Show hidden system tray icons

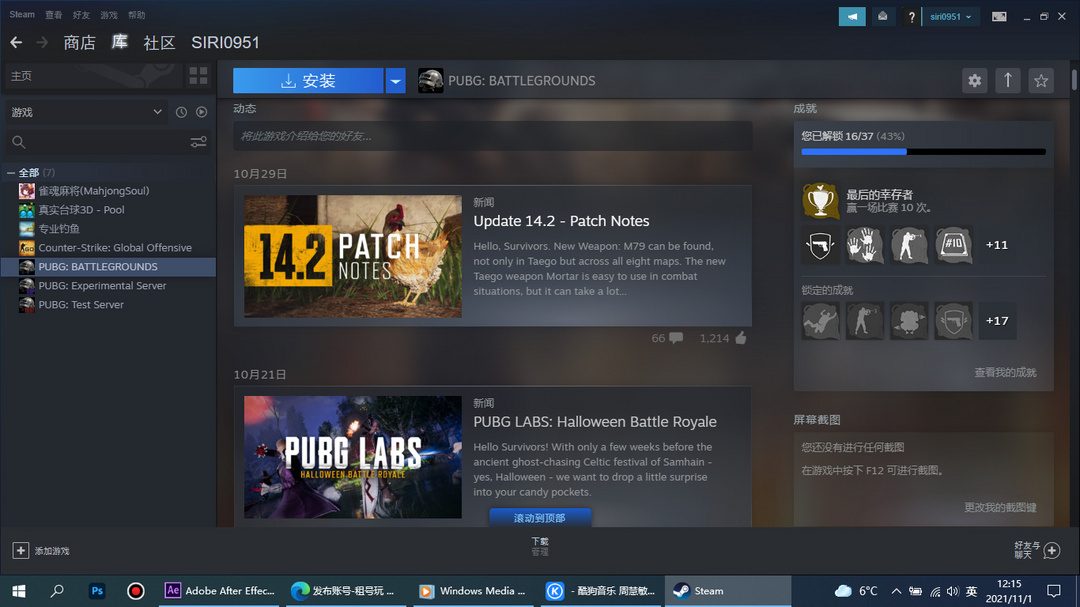tap(895, 590)
